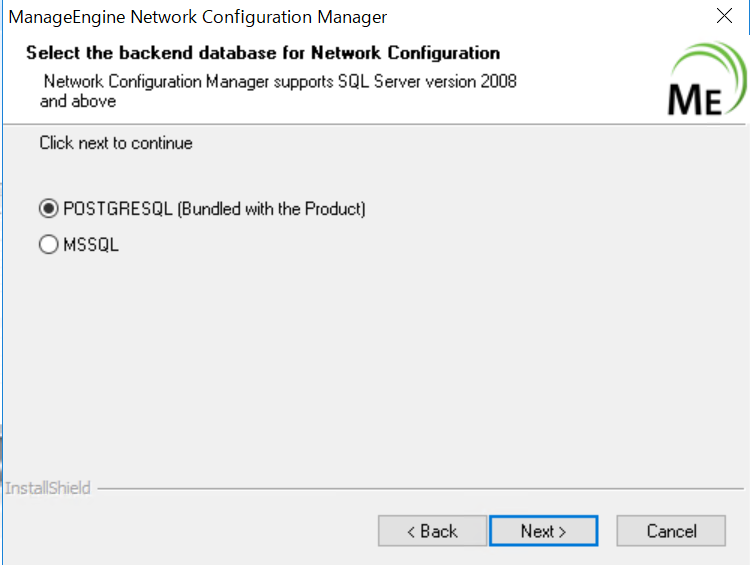Click the "Click next to continue" text
This screenshot has width=750, height=565.
pyautogui.click(x=116, y=143)
